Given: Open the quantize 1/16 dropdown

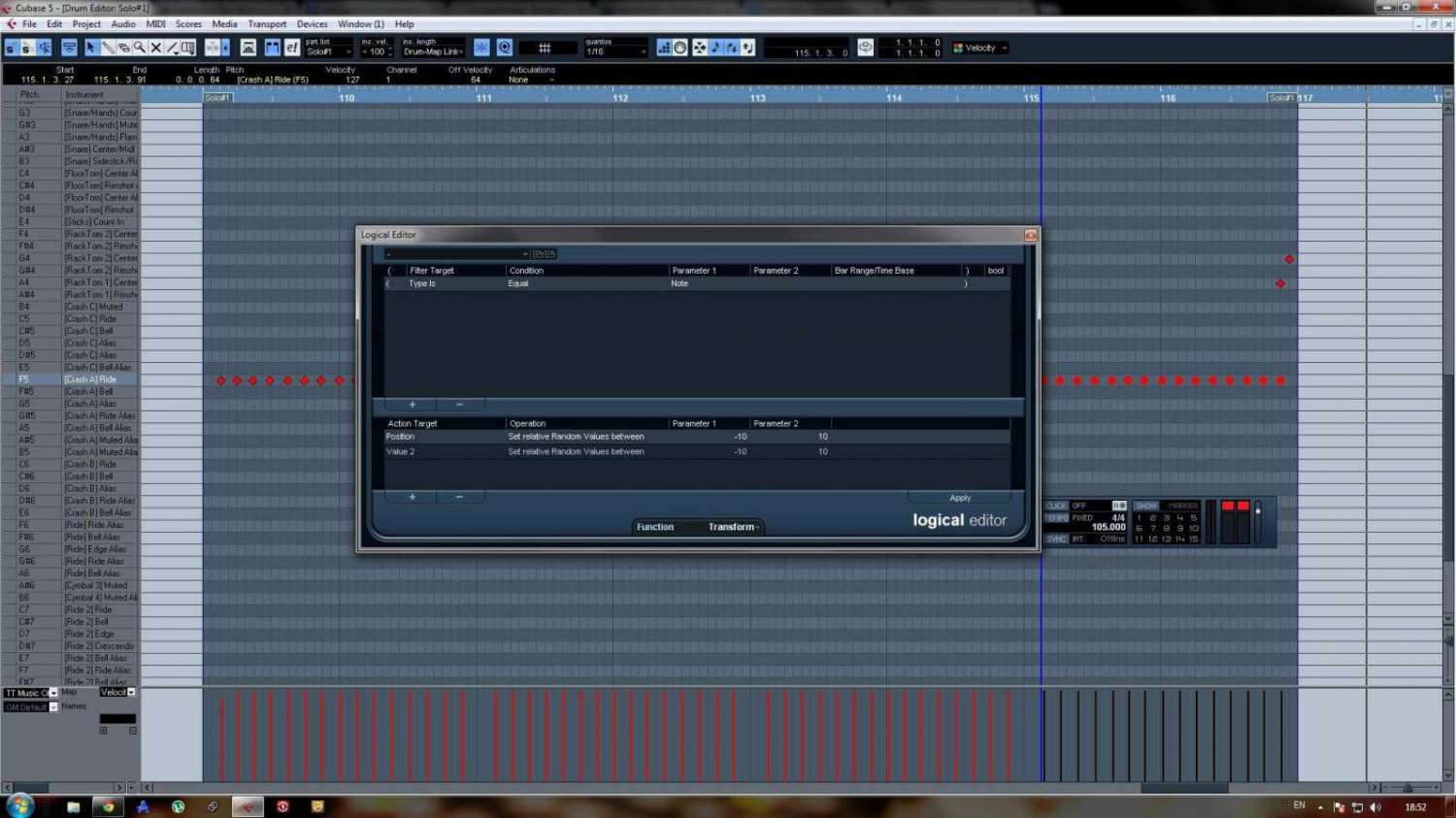Looking at the screenshot, I should click(x=615, y=51).
